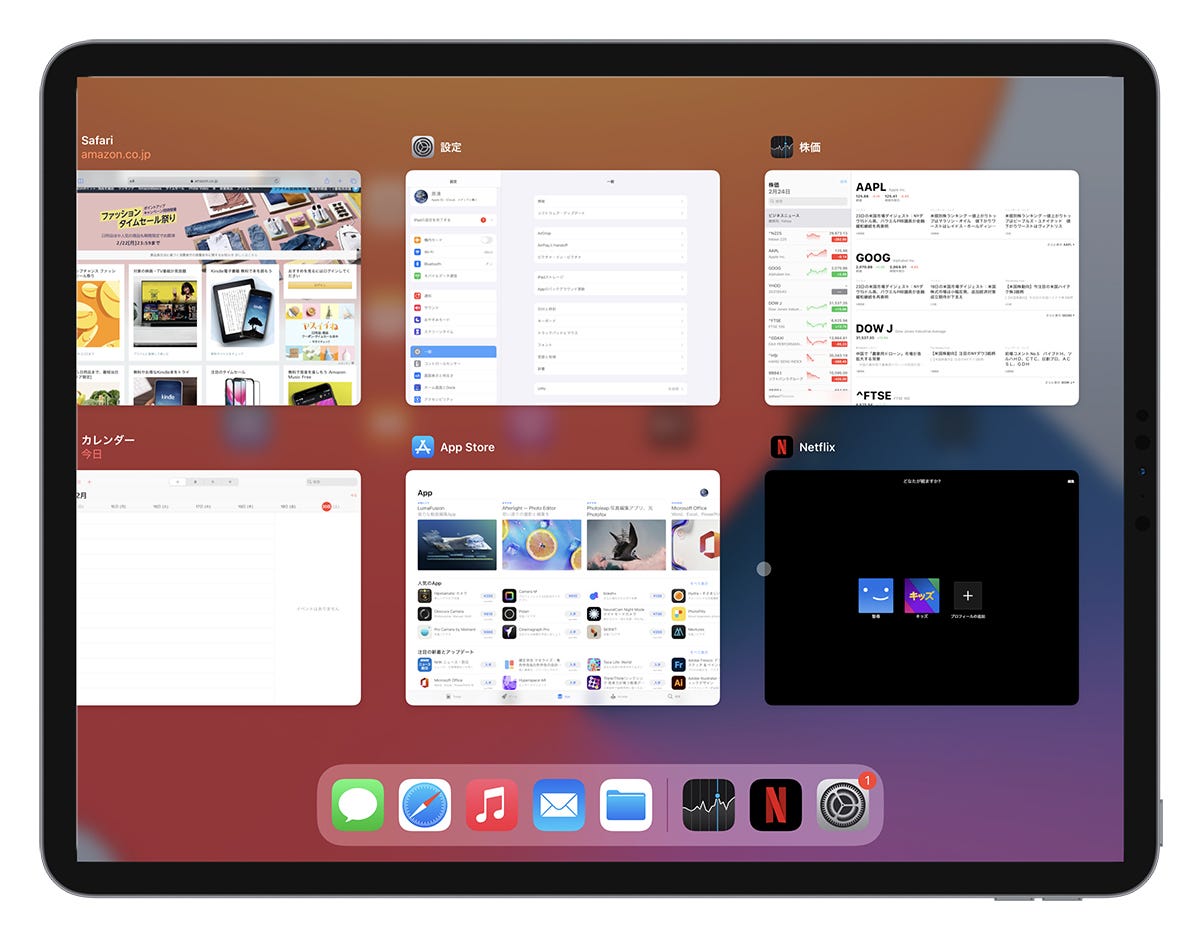The image size is (1200, 938).
Task: Select DOW J in the Stocks watchlist
Action: 807,304
